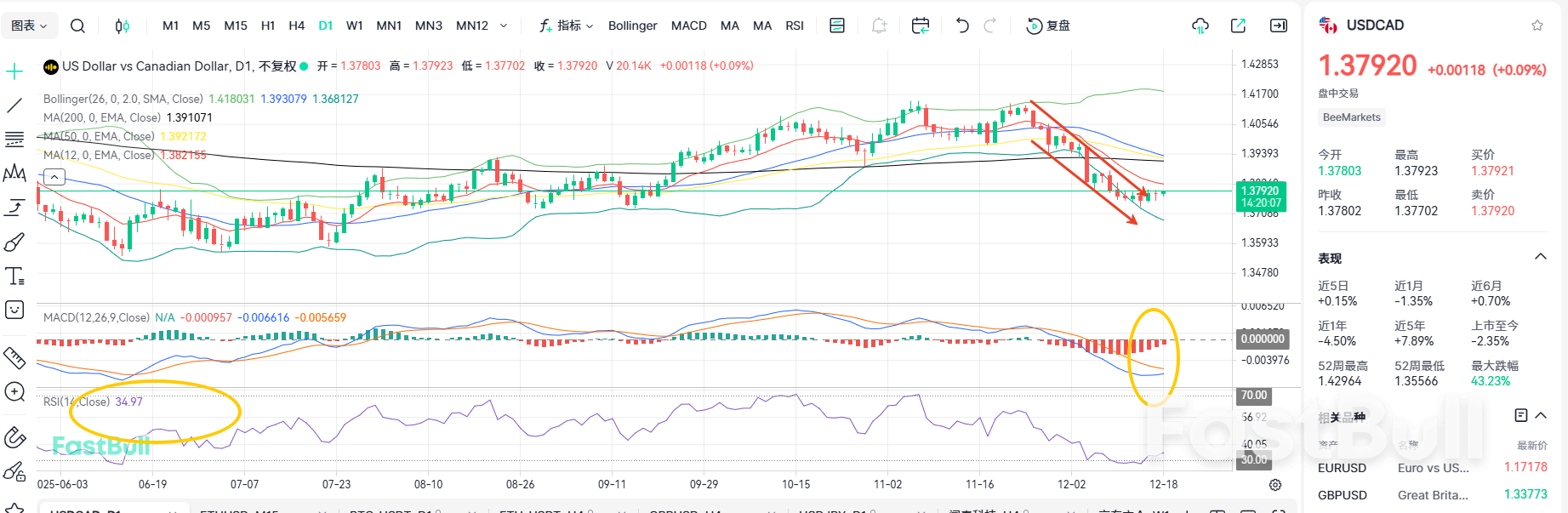Open the symbol search magnifier
Image resolution: width=1568 pixels, height=513 pixels.
pyautogui.click(x=77, y=26)
